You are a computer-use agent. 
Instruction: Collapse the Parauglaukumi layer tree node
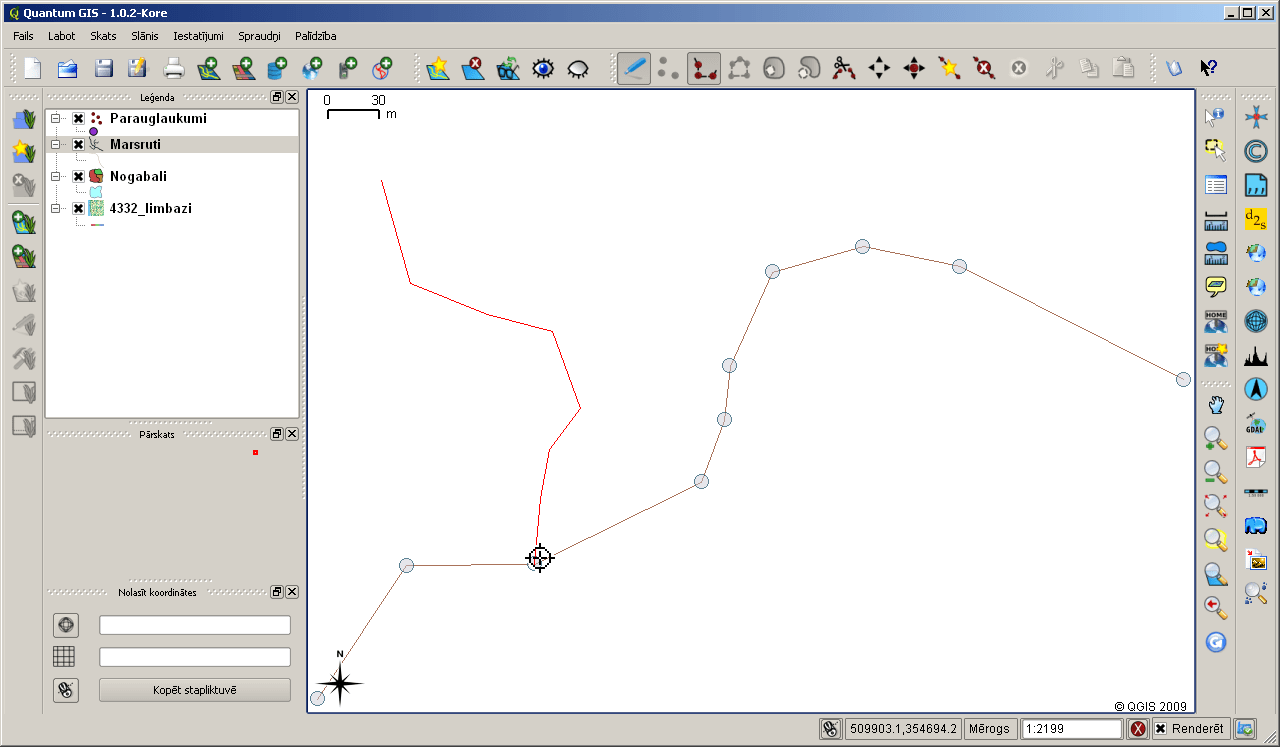click(56, 118)
